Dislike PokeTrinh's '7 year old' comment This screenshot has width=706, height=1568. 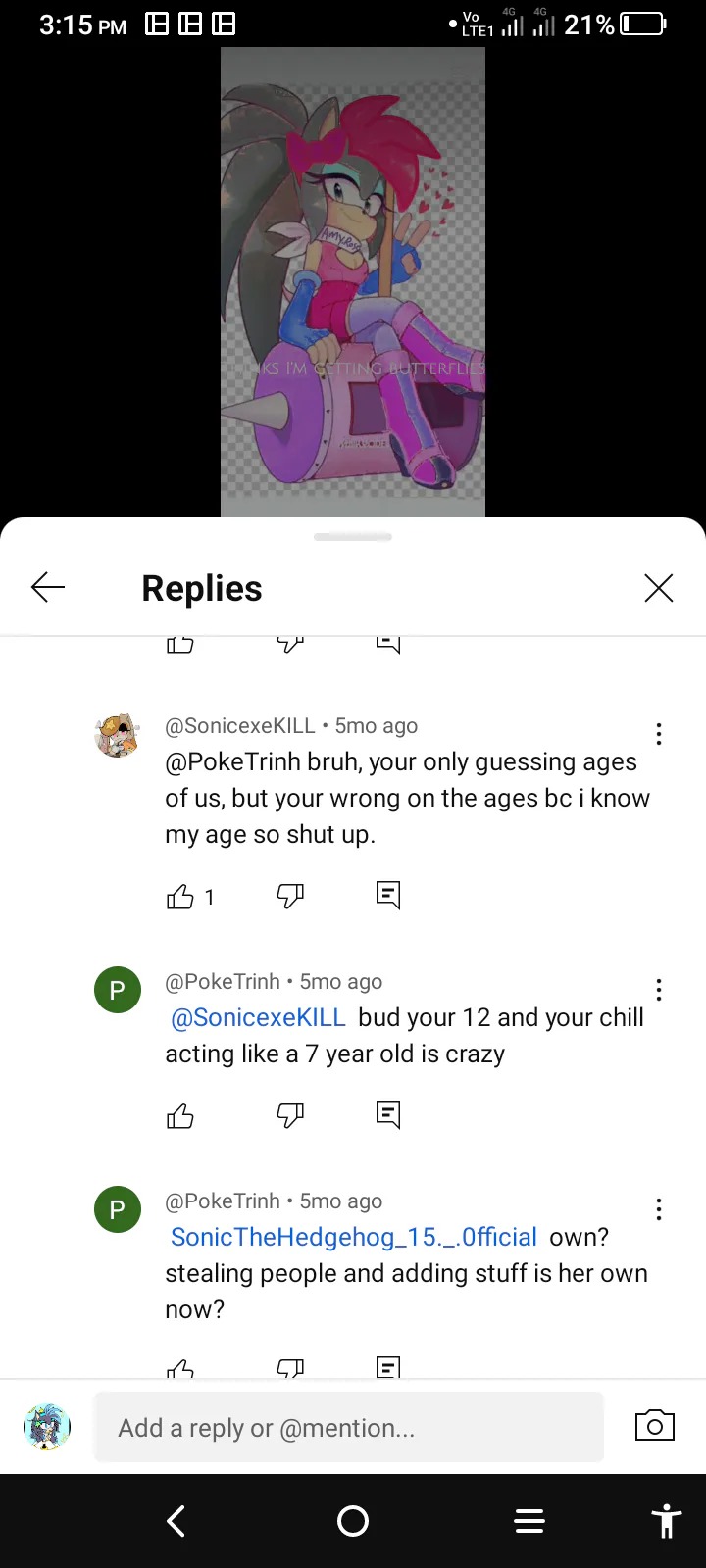coord(290,1116)
